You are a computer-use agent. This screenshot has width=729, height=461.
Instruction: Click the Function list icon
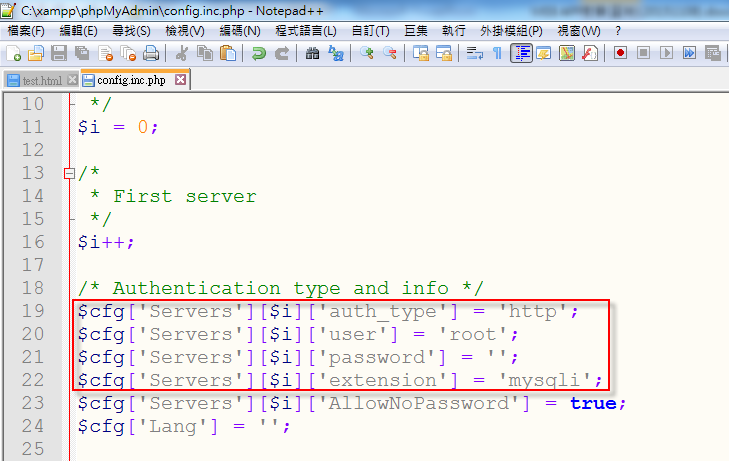(x=590, y=53)
